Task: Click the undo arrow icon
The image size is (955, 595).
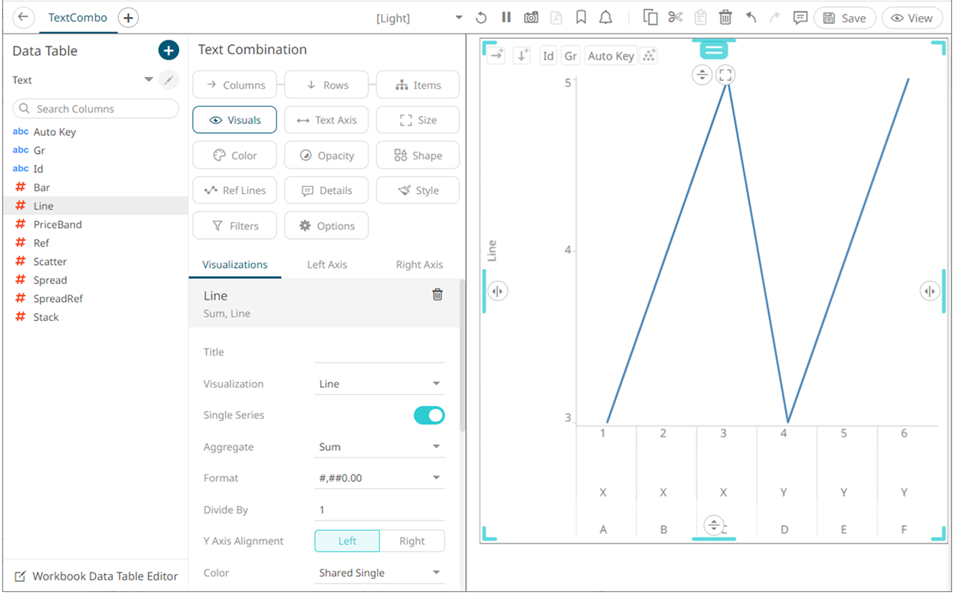Action: [x=751, y=18]
